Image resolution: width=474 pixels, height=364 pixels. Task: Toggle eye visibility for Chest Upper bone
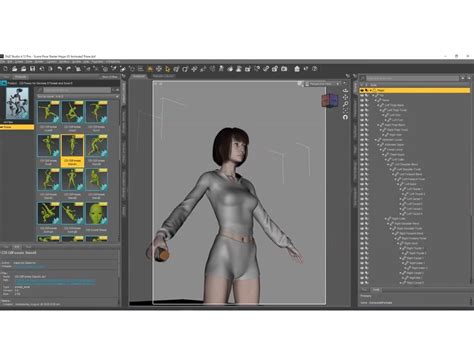pos(362,155)
